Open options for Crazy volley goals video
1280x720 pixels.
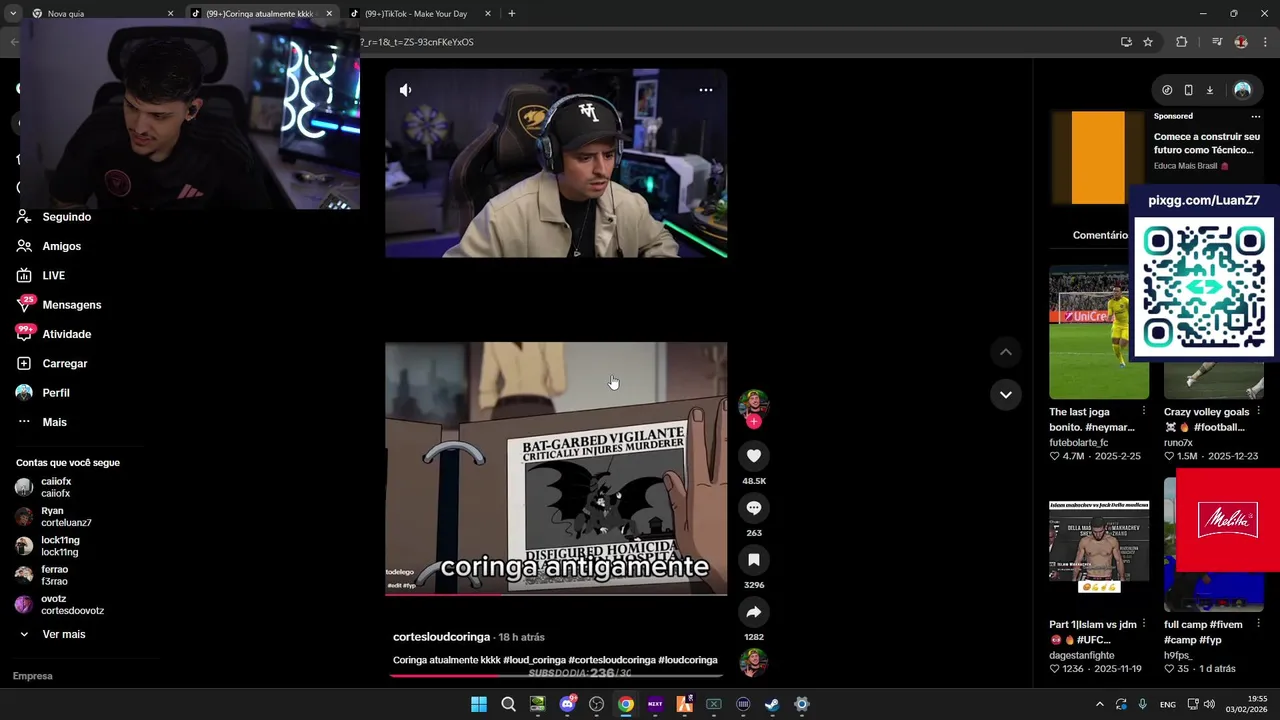(1258, 411)
